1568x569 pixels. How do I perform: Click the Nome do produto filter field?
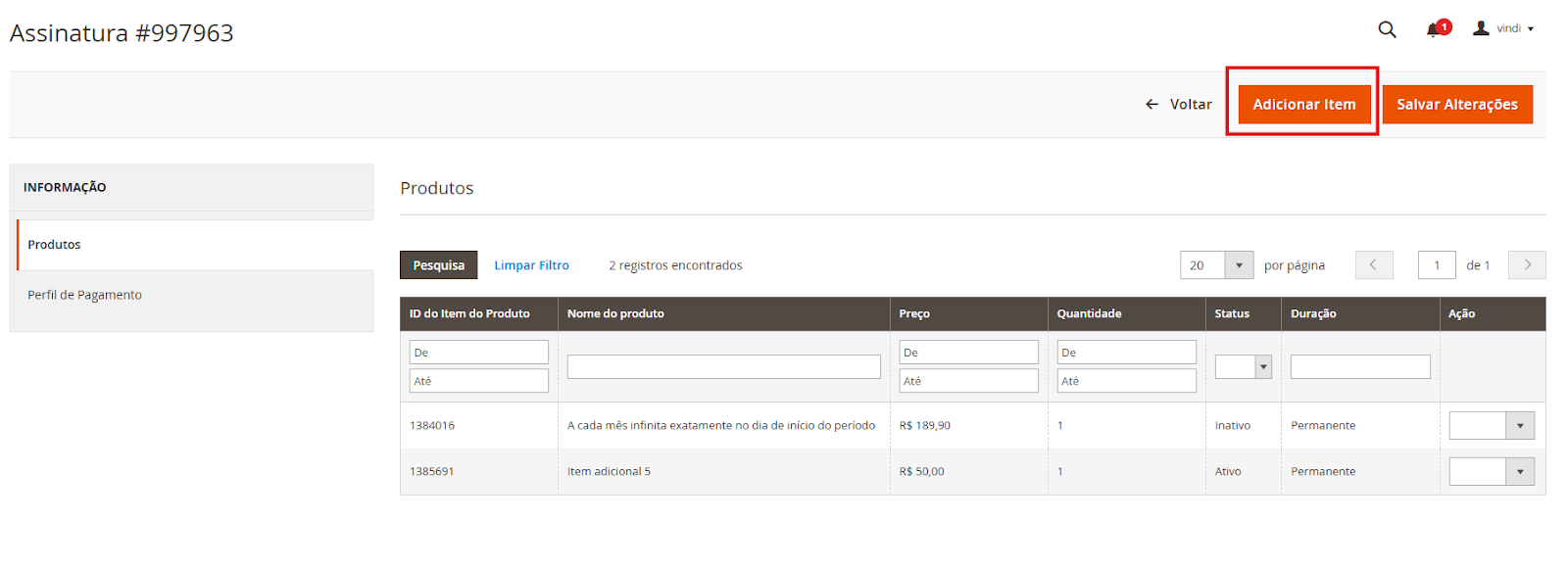pyautogui.click(x=723, y=367)
